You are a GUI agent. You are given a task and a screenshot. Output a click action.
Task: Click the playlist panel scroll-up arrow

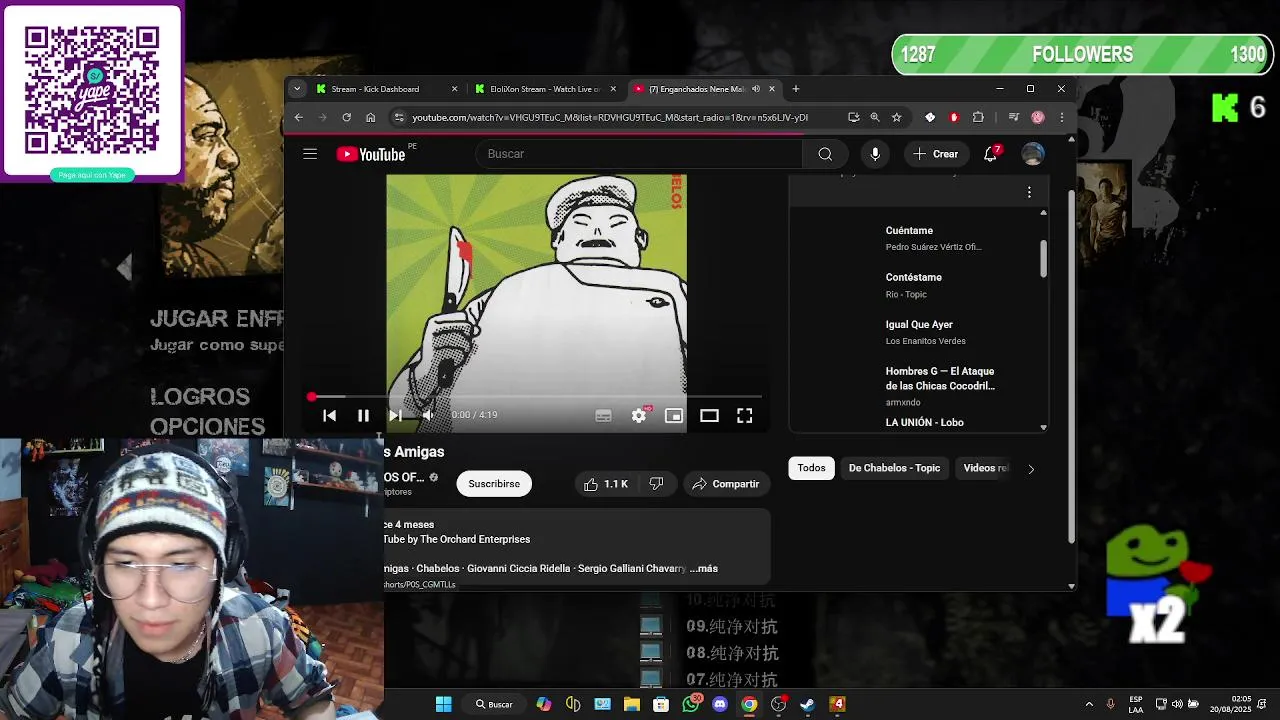tap(1043, 212)
